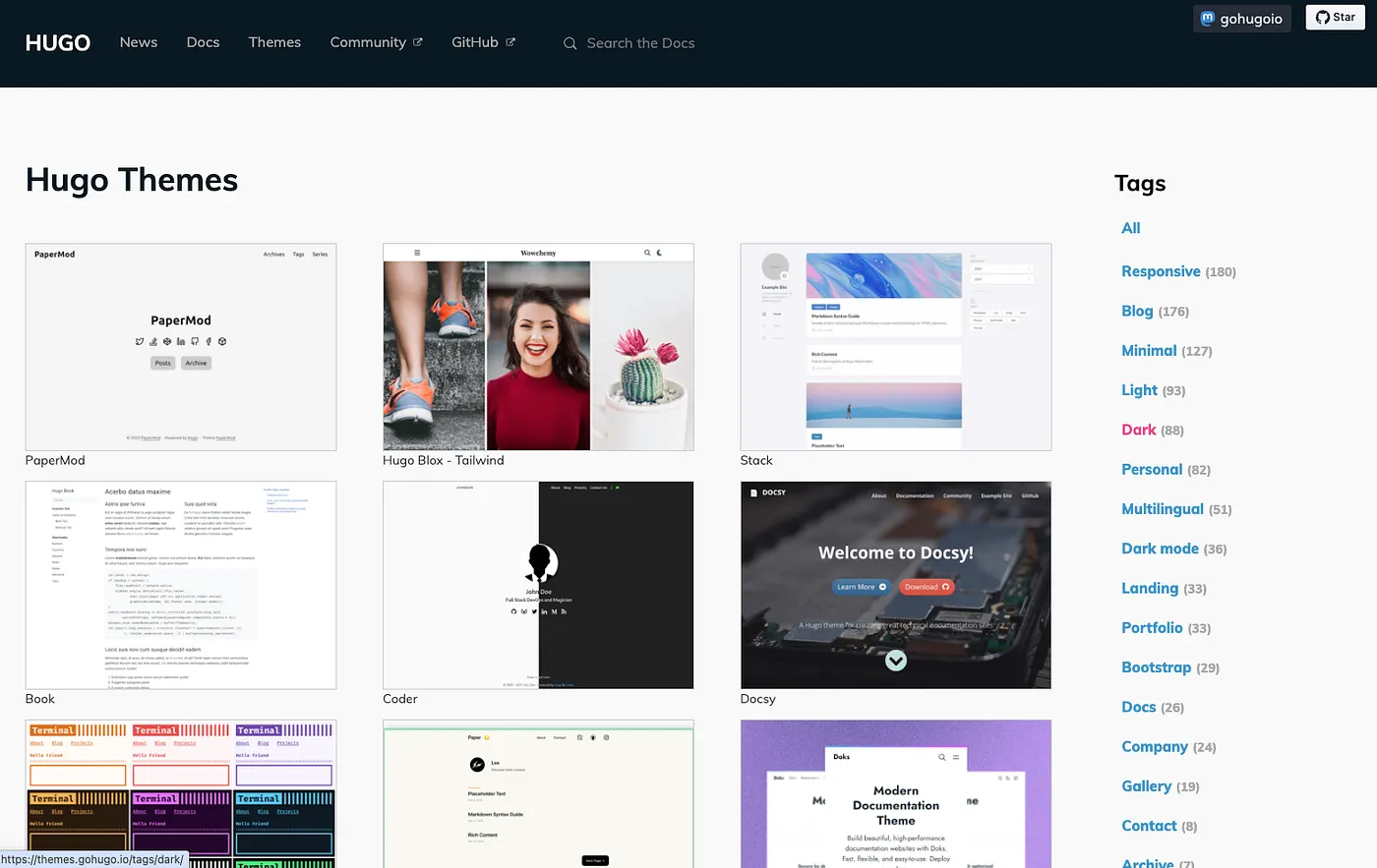Open the Docs navigation item
The image size is (1377, 868).
[x=203, y=42]
